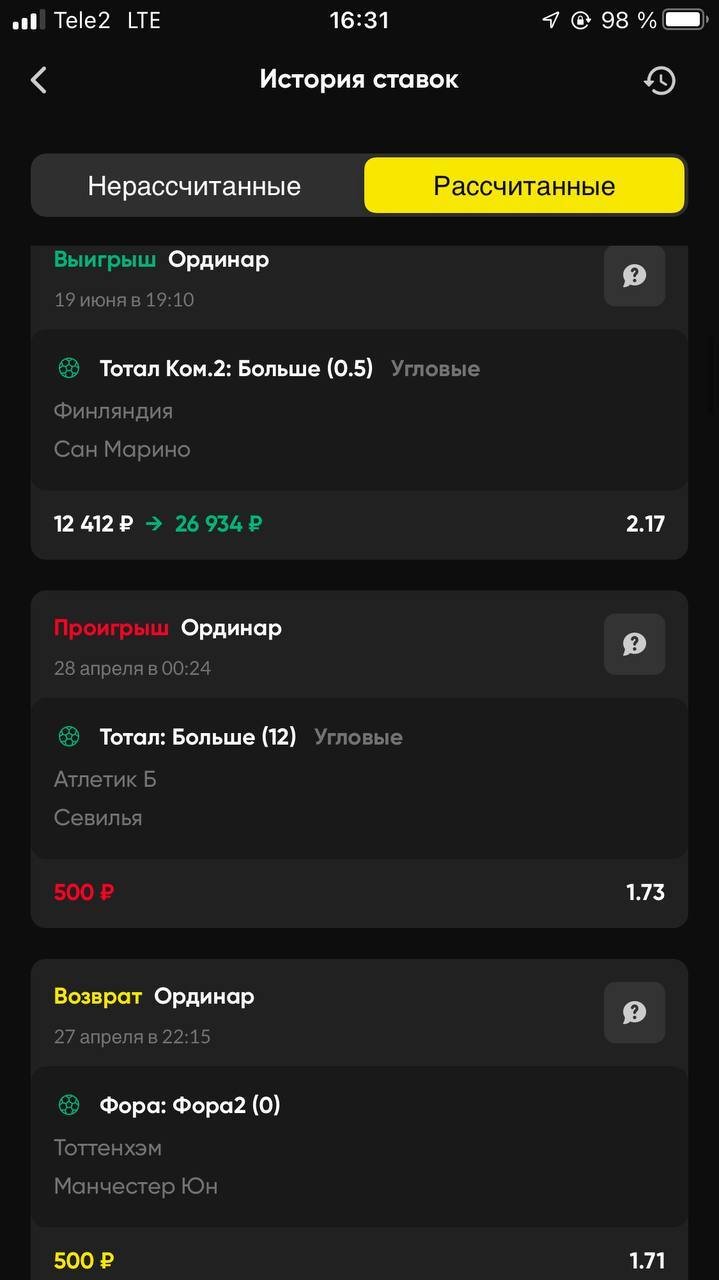Tap the red 500 ₽ lost stake
719x1280 pixels.
[x=84, y=892]
